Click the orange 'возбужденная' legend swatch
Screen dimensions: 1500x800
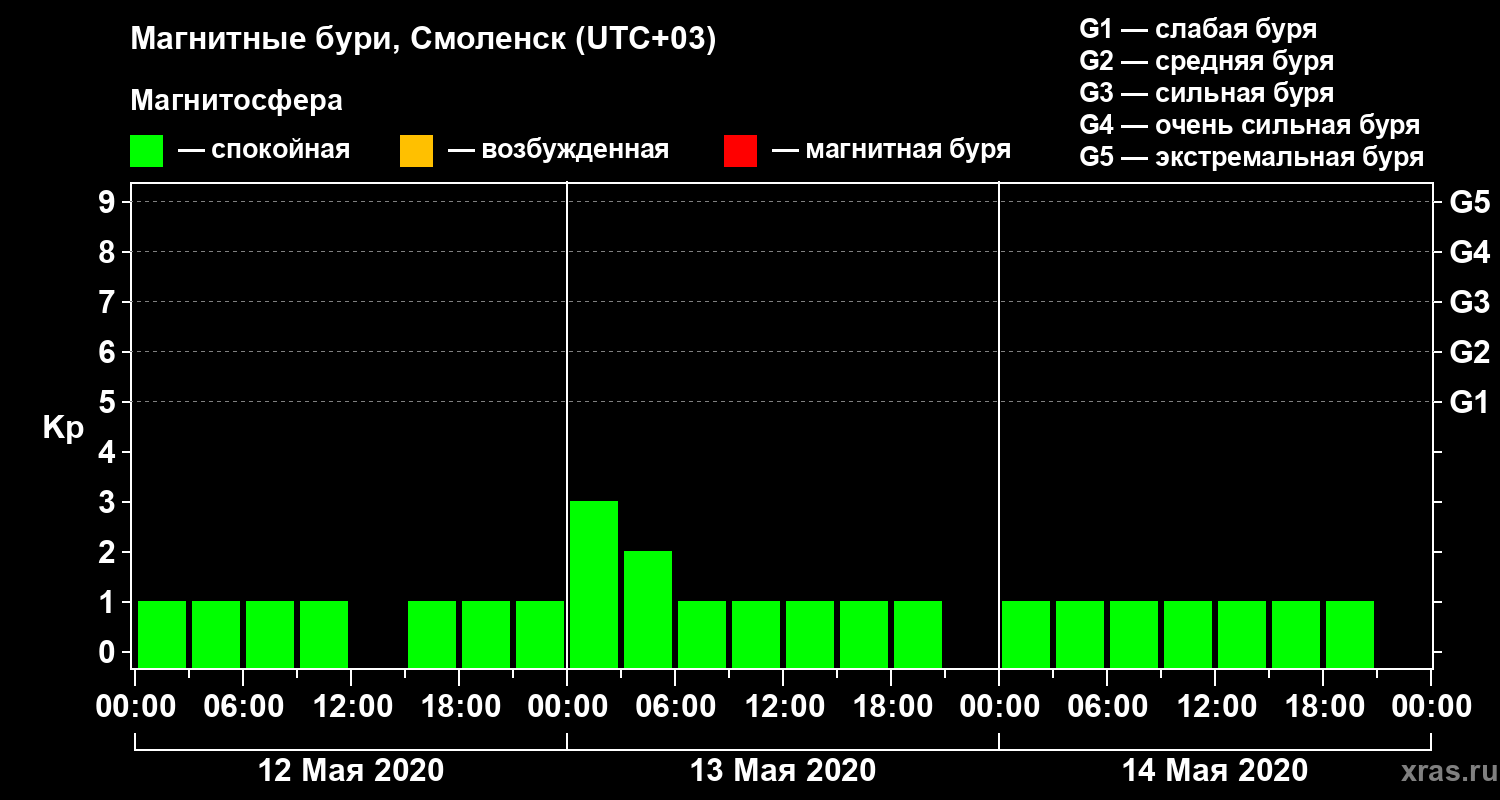click(416, 151)
